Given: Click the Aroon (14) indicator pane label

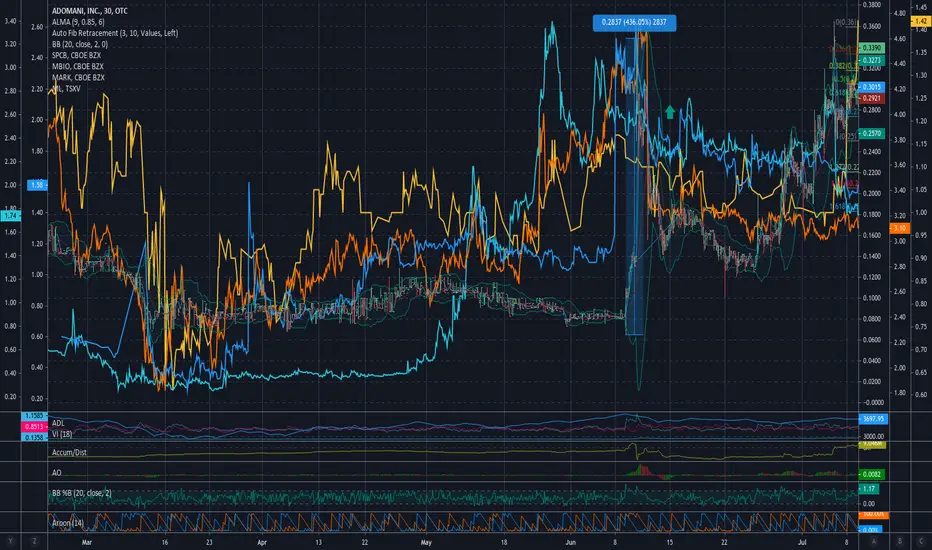Looking at the screenshot, I should point(68,523).
